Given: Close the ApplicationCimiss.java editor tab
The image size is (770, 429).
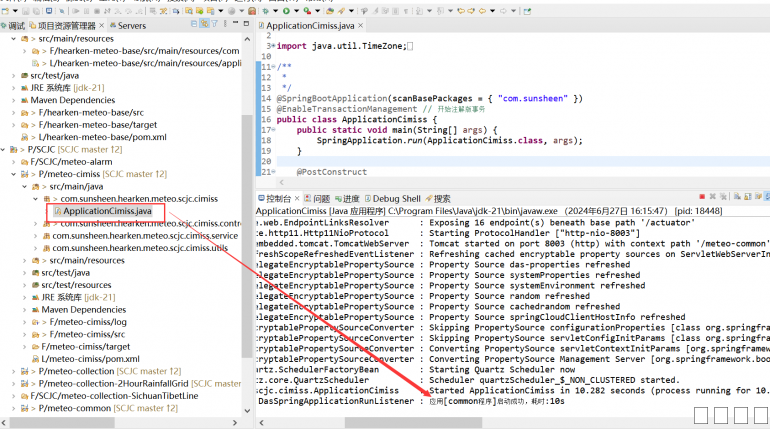Looking at the screenshot, I should click(x=359, y=25).
